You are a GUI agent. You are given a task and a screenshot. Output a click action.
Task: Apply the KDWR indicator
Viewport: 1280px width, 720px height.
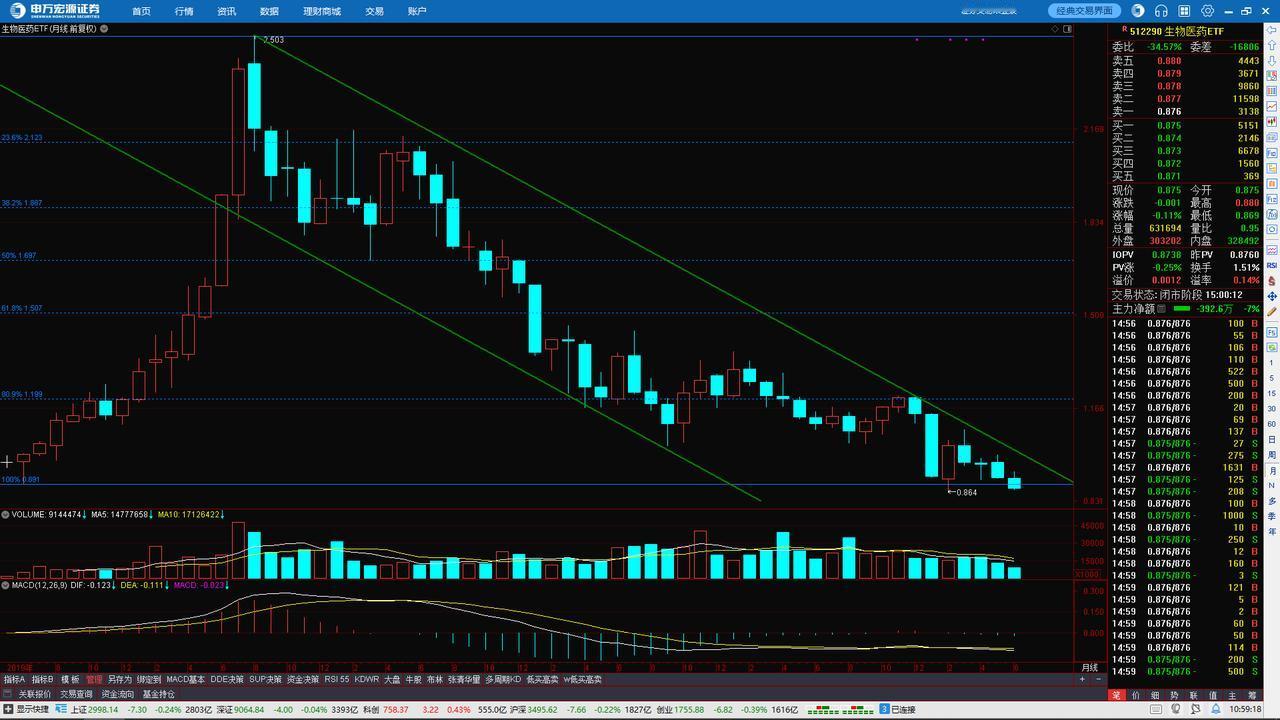pyautogui.click(x=367, y=679)
